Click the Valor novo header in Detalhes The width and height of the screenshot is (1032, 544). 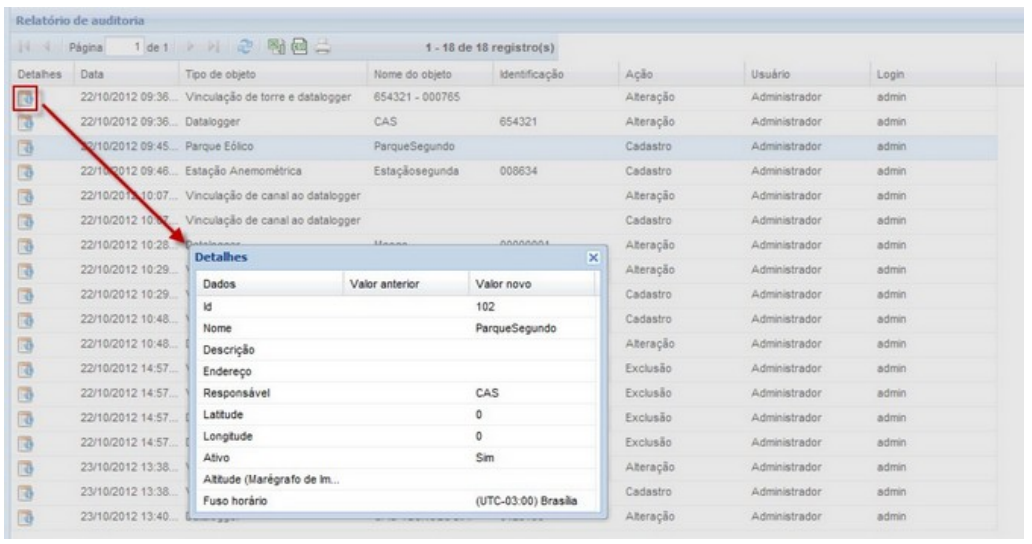tap(505, 284)
